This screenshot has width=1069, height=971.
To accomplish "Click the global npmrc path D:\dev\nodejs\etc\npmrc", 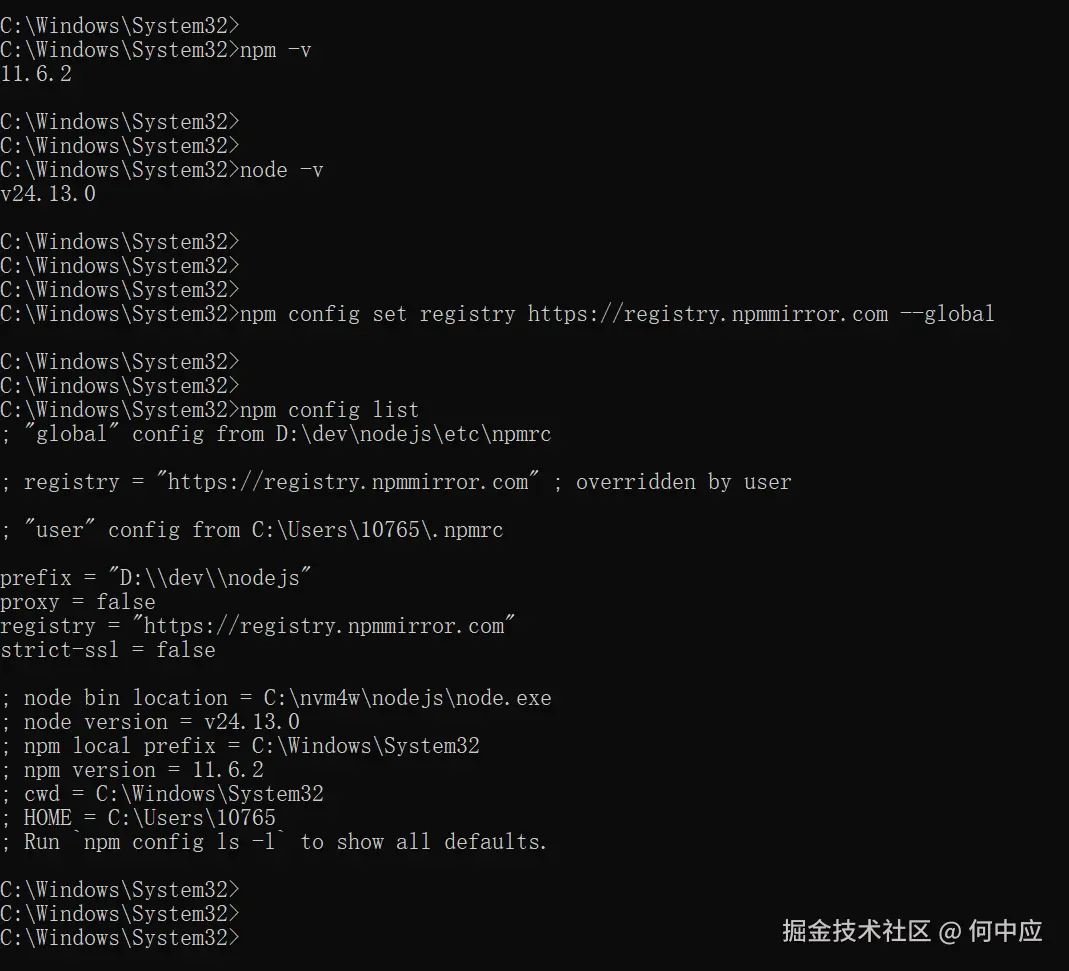I will click(413, 434).
